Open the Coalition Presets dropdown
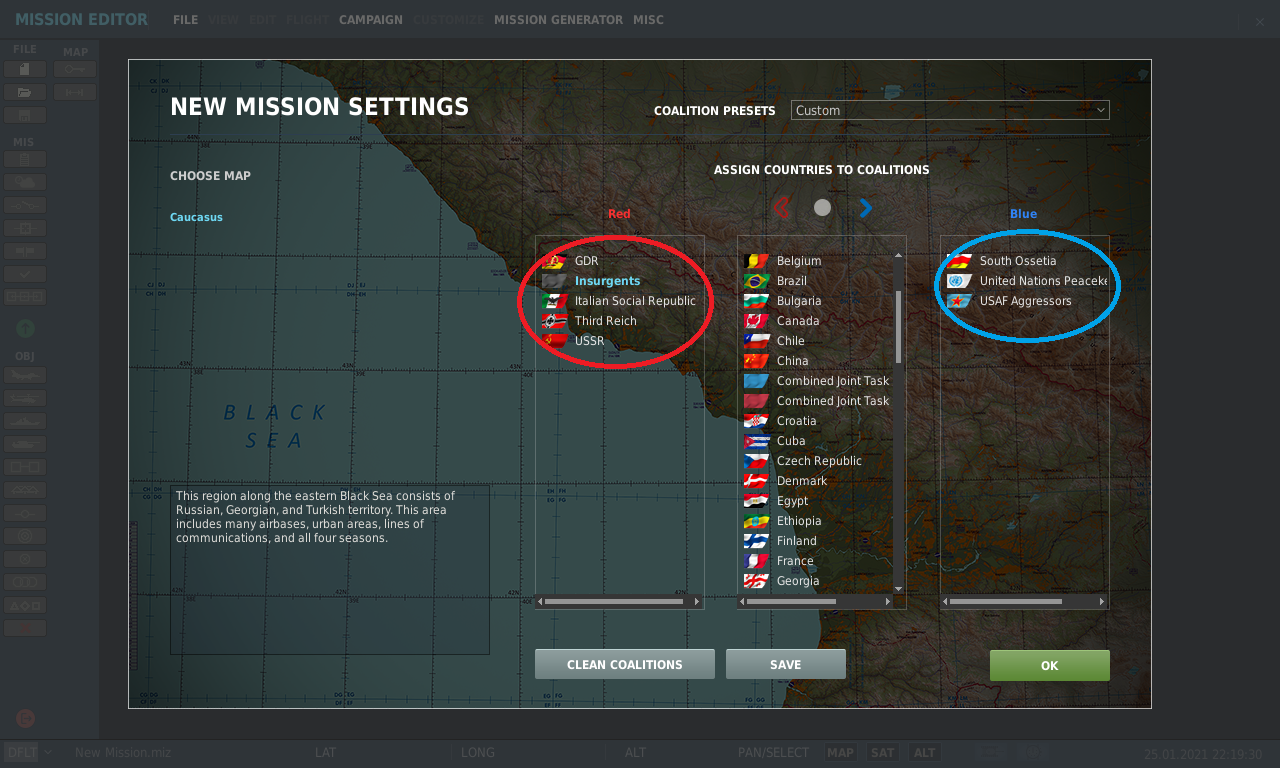The width and height of the screenshot is (1280, 768). point(950,110)
